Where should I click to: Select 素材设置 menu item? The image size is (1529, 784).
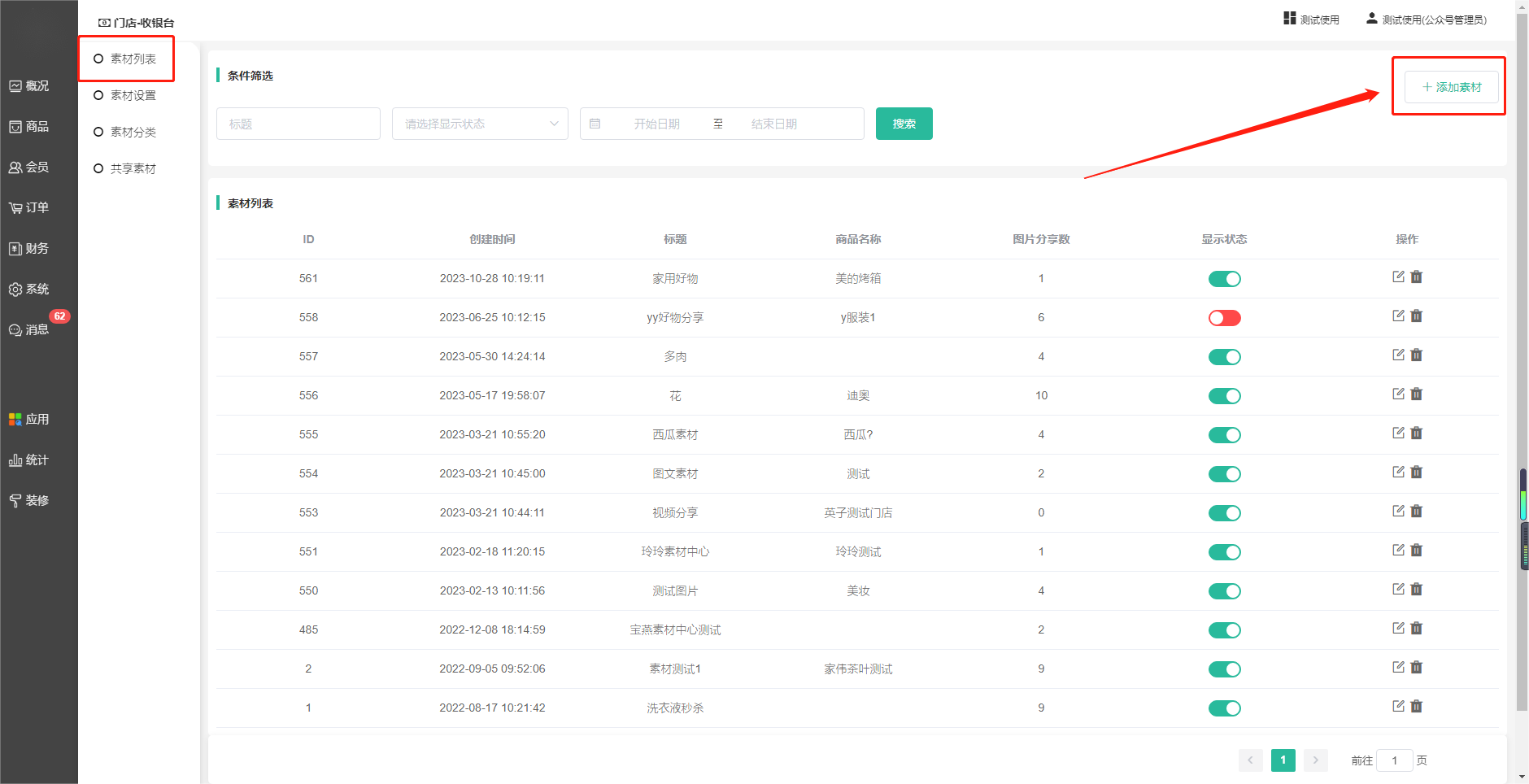coord(133,95)
